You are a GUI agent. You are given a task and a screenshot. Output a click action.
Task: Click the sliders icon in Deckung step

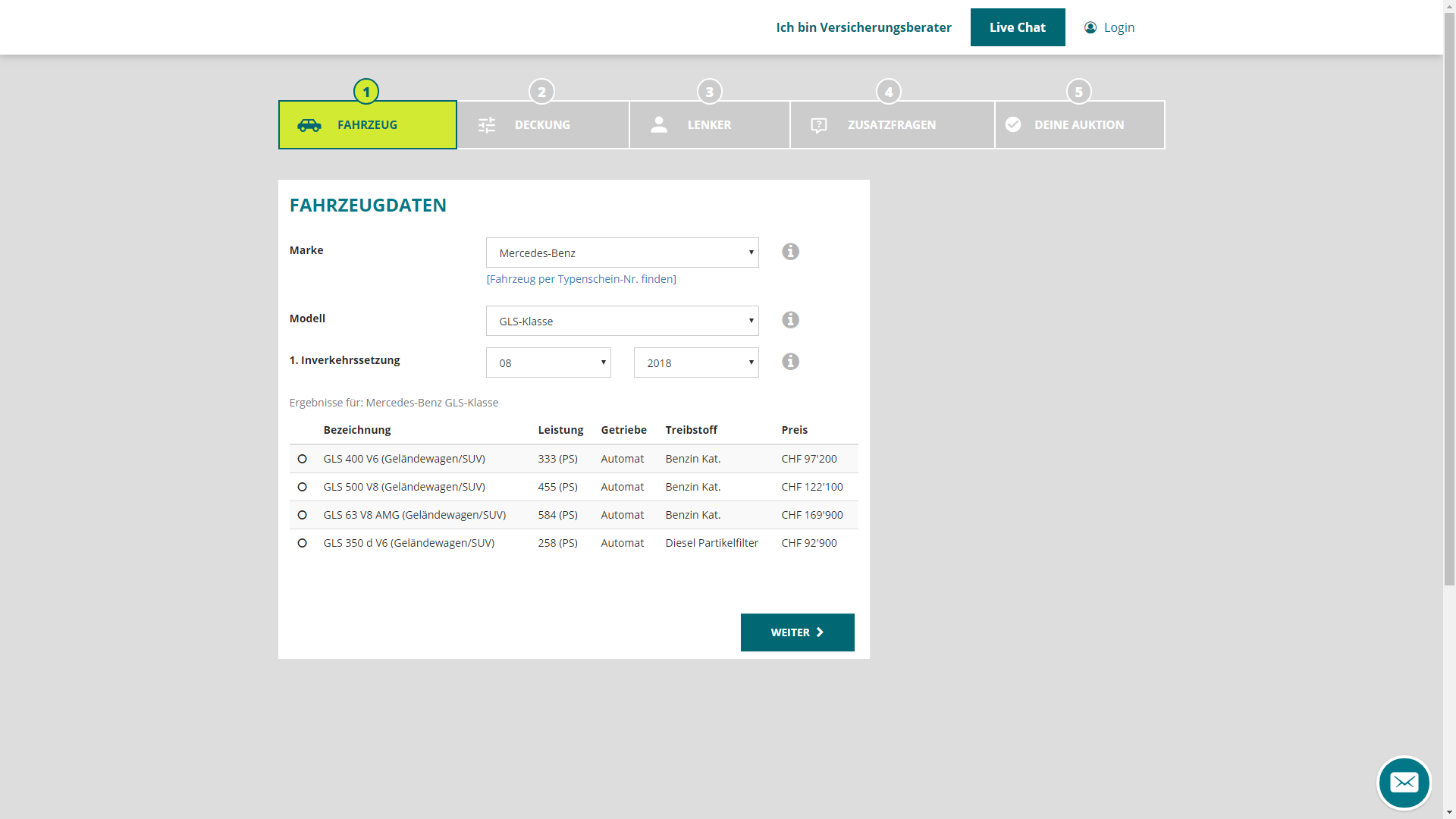coord(487,125)
